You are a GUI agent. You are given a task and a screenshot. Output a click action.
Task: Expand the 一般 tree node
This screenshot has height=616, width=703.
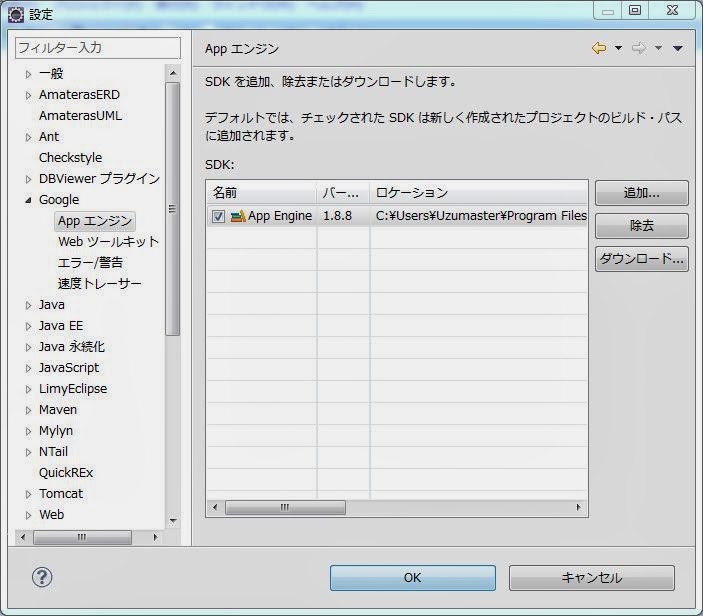click(x=28, y=74)
